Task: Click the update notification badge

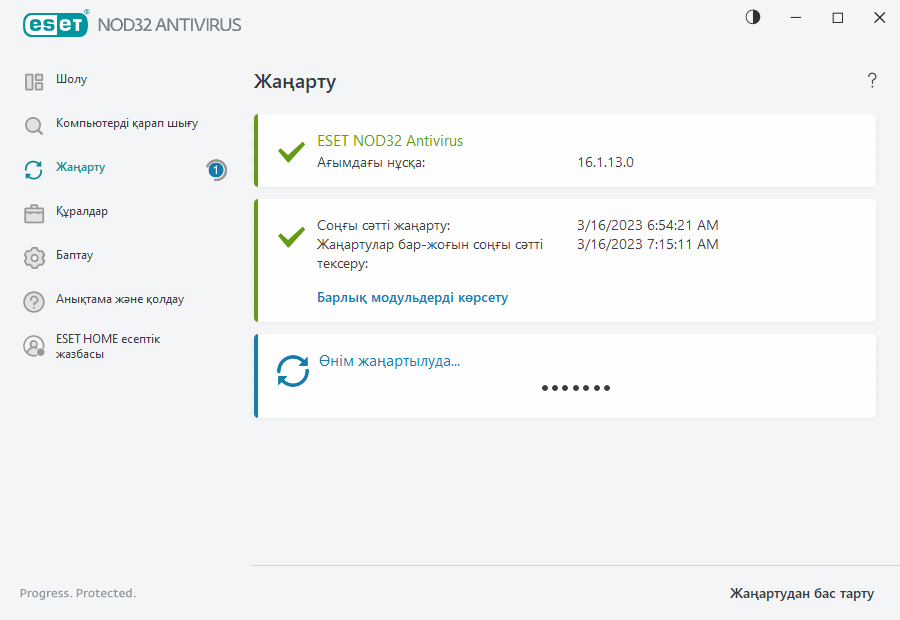Action: click(216, 170)
